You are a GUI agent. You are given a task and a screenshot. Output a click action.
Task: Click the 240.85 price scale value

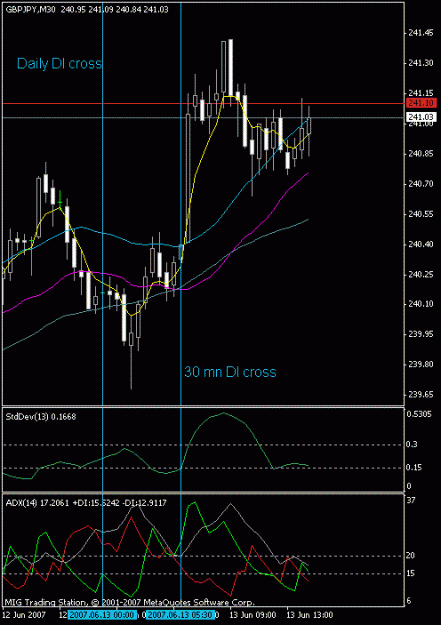(421, 154)
